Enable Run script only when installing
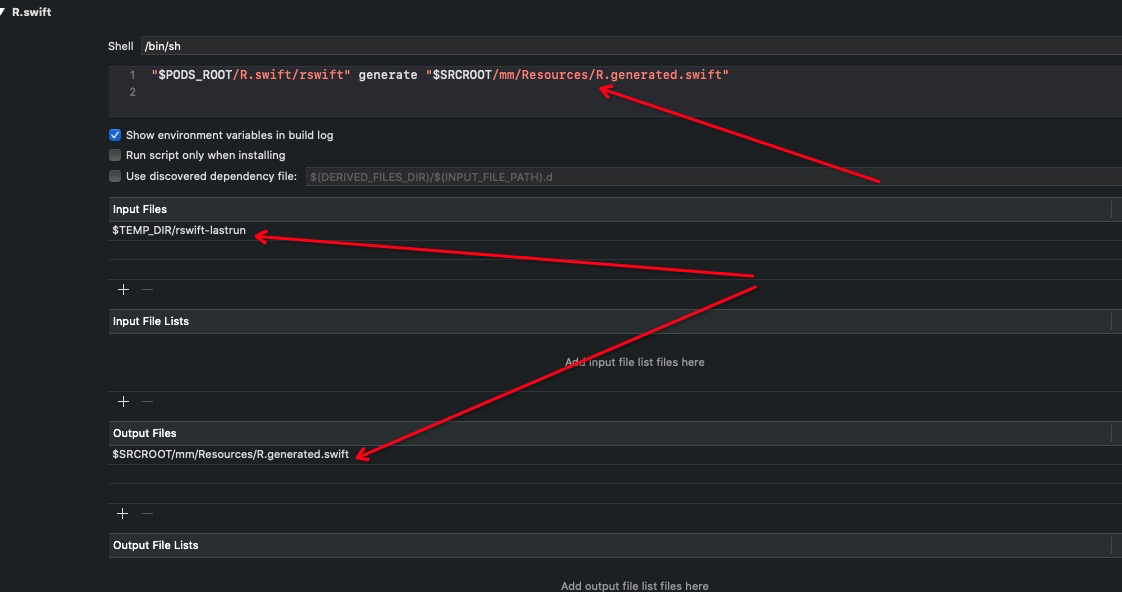Viewport: 1122px width, 592px height. coord(115,155)
